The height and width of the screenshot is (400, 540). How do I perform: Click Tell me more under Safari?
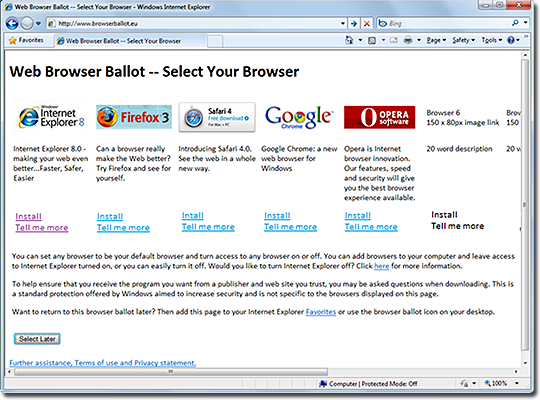tap(208, 227)
